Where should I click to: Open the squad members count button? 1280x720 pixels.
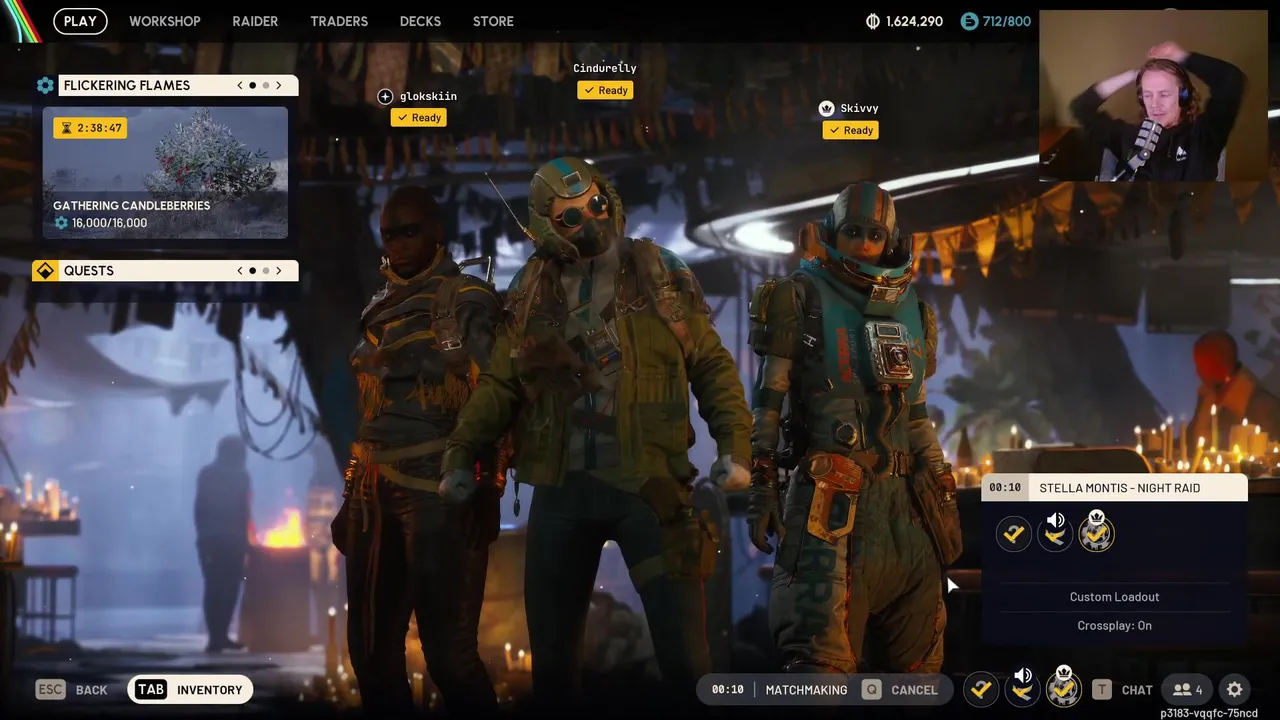coord(1187,689)
